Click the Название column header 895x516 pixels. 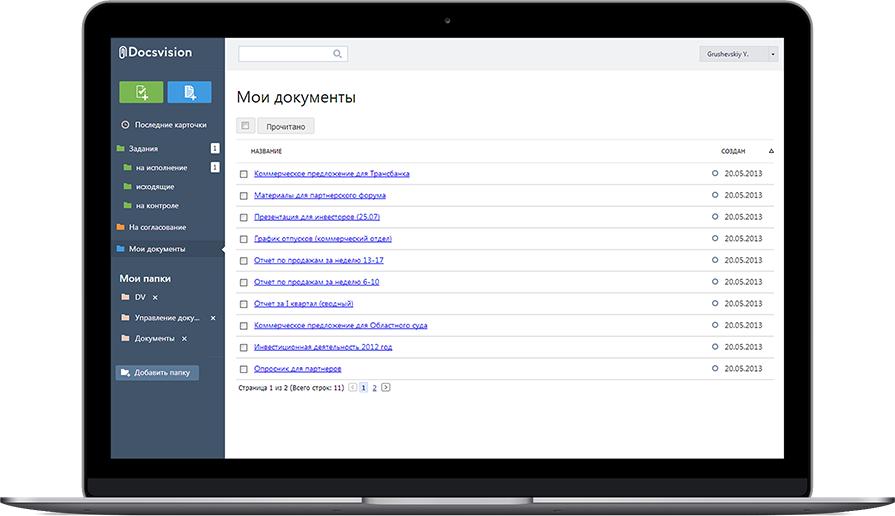point(266,151)
